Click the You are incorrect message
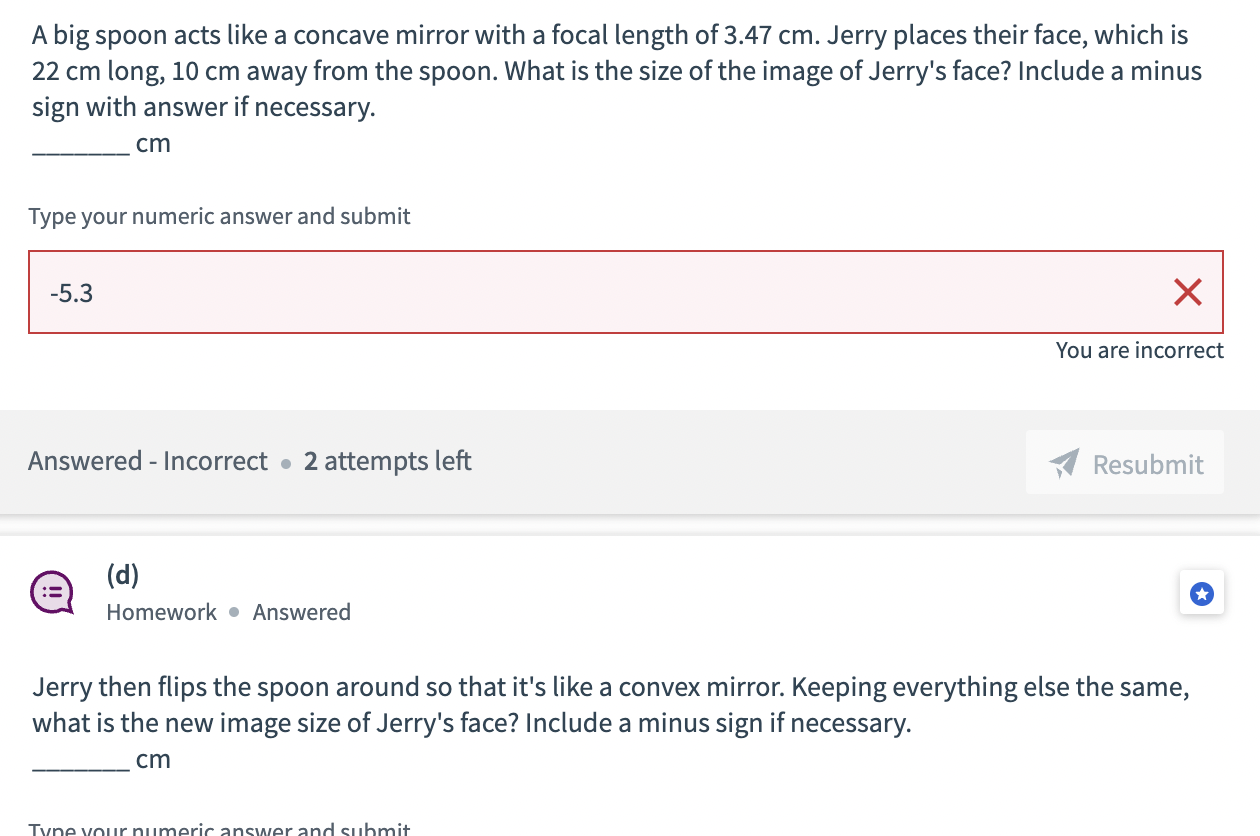This screenshot has height=836, width=1260. coord(1139,350)
